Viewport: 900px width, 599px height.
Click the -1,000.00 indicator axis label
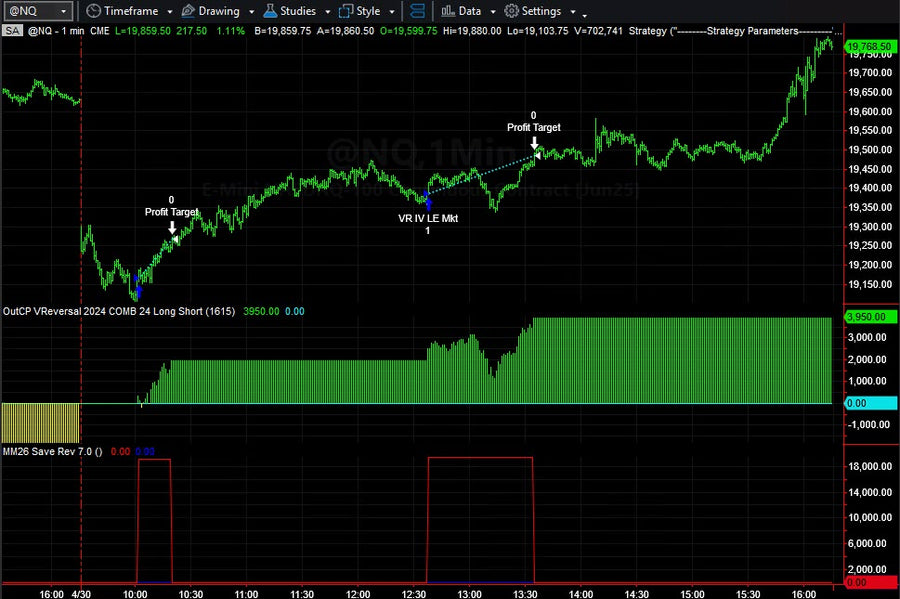867,425
